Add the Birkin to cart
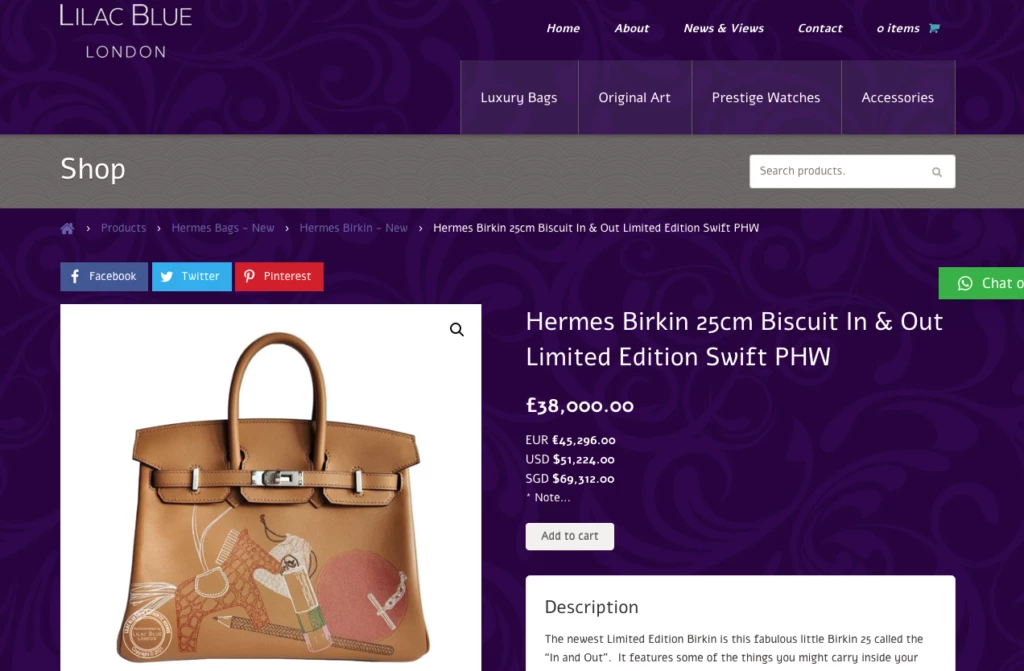The width and height of the screenshot is (1024, 671). tap(570, 536)
